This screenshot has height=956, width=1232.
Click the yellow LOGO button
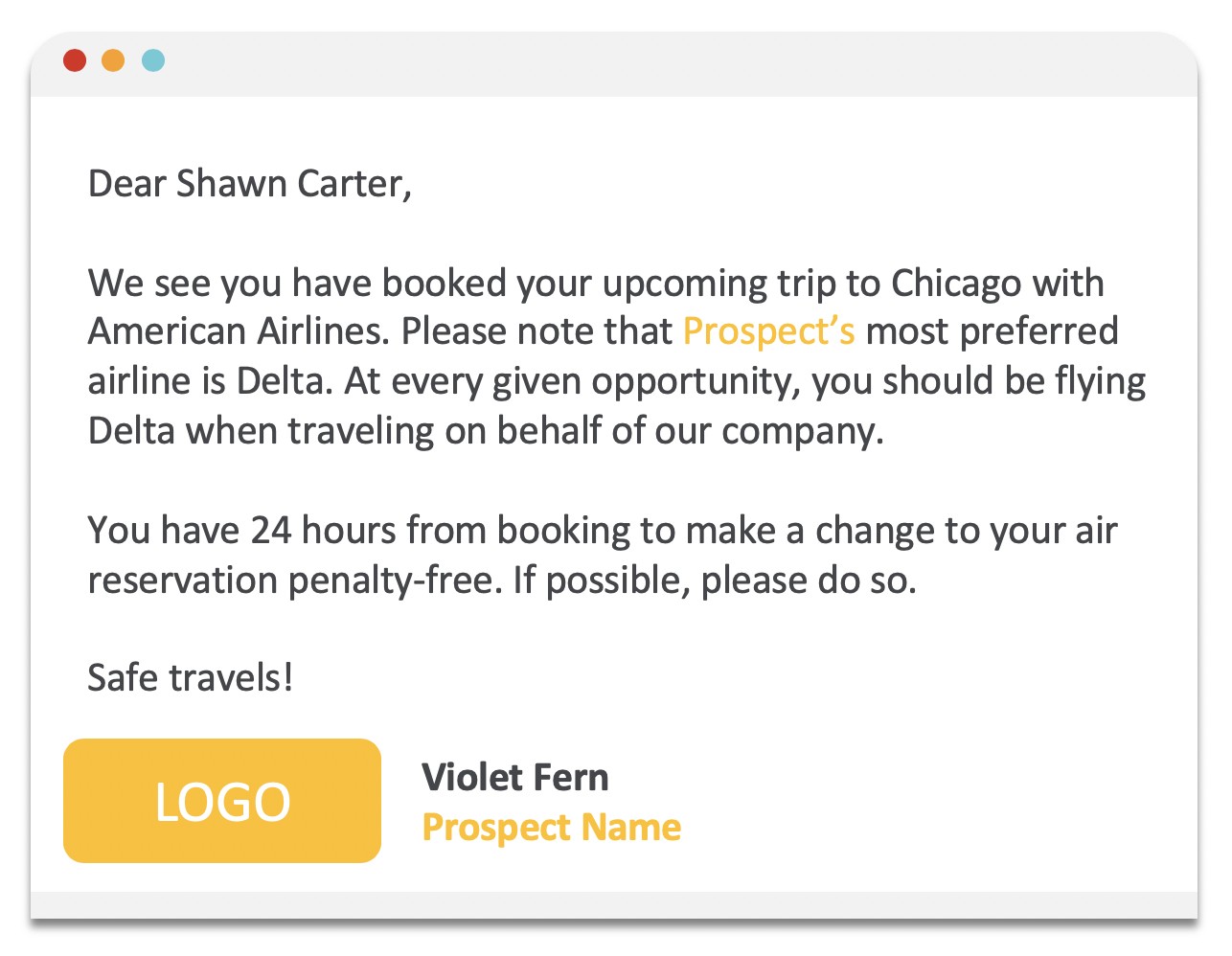(x=222, y=801)
